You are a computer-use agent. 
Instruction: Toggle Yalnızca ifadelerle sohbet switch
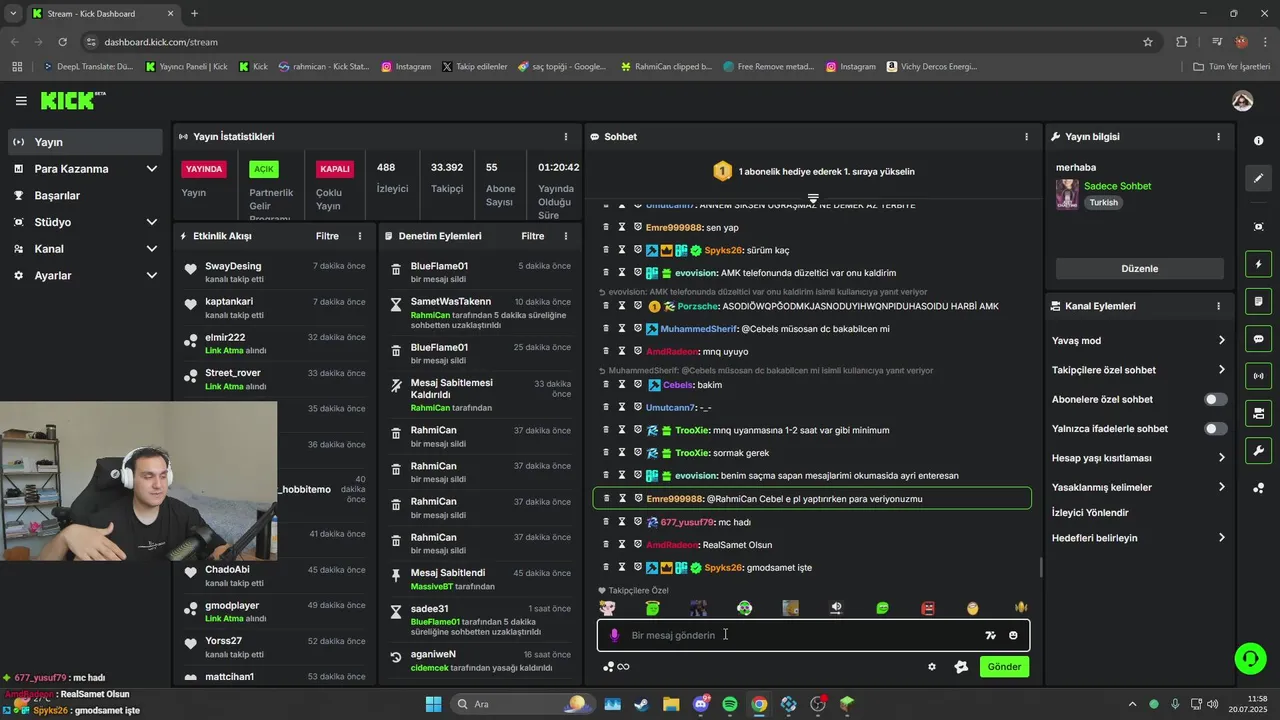pyautogui.click(x=1215, y=429)
